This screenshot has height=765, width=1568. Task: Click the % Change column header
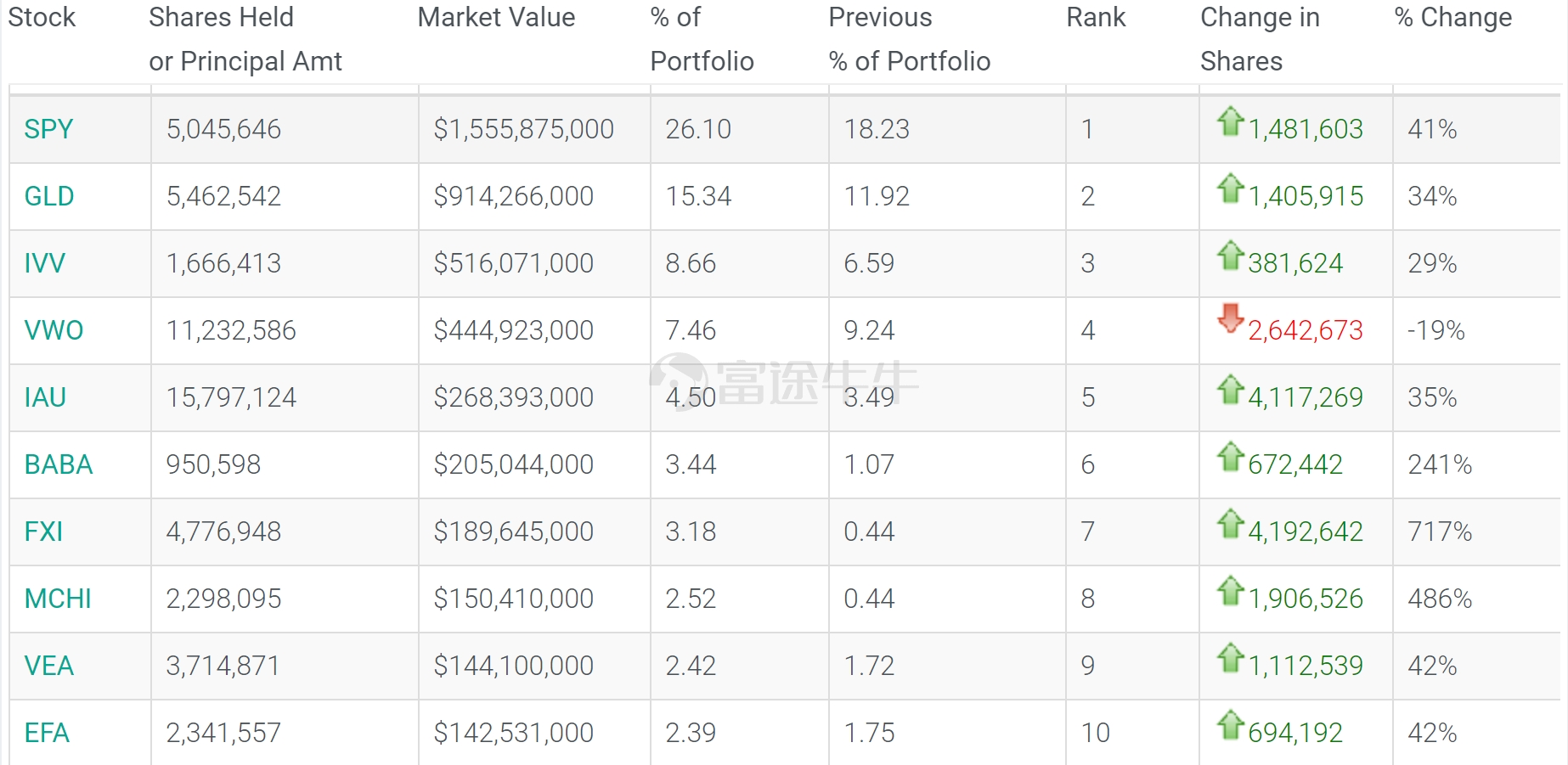pyautogui.click(x=1452, y=17)
